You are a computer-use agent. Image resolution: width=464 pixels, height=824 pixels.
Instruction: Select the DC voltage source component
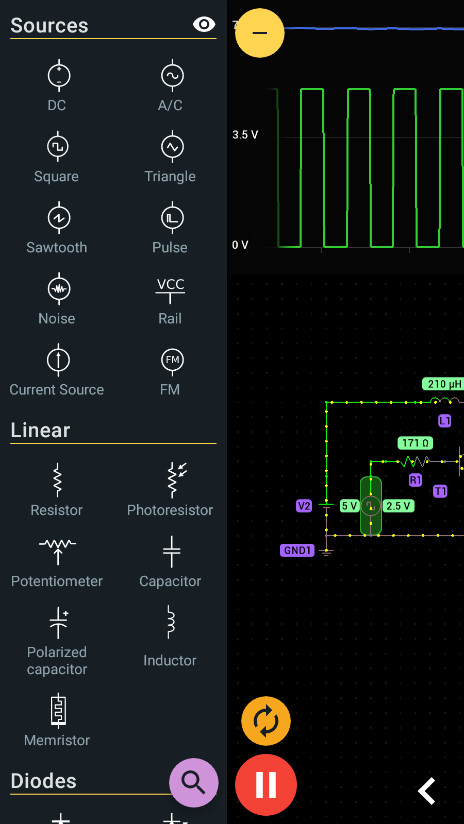point(58,86)
